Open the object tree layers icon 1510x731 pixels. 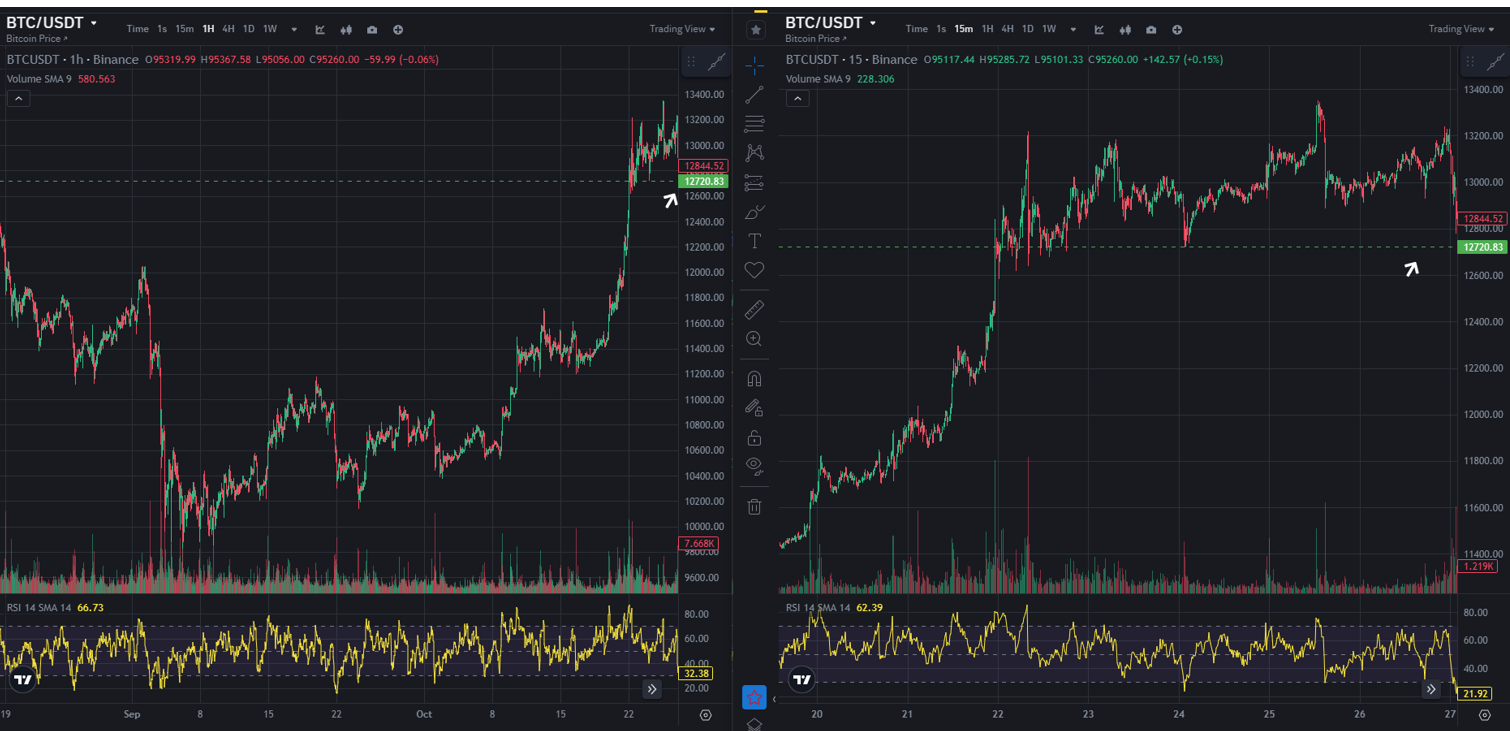click(754, 724)
